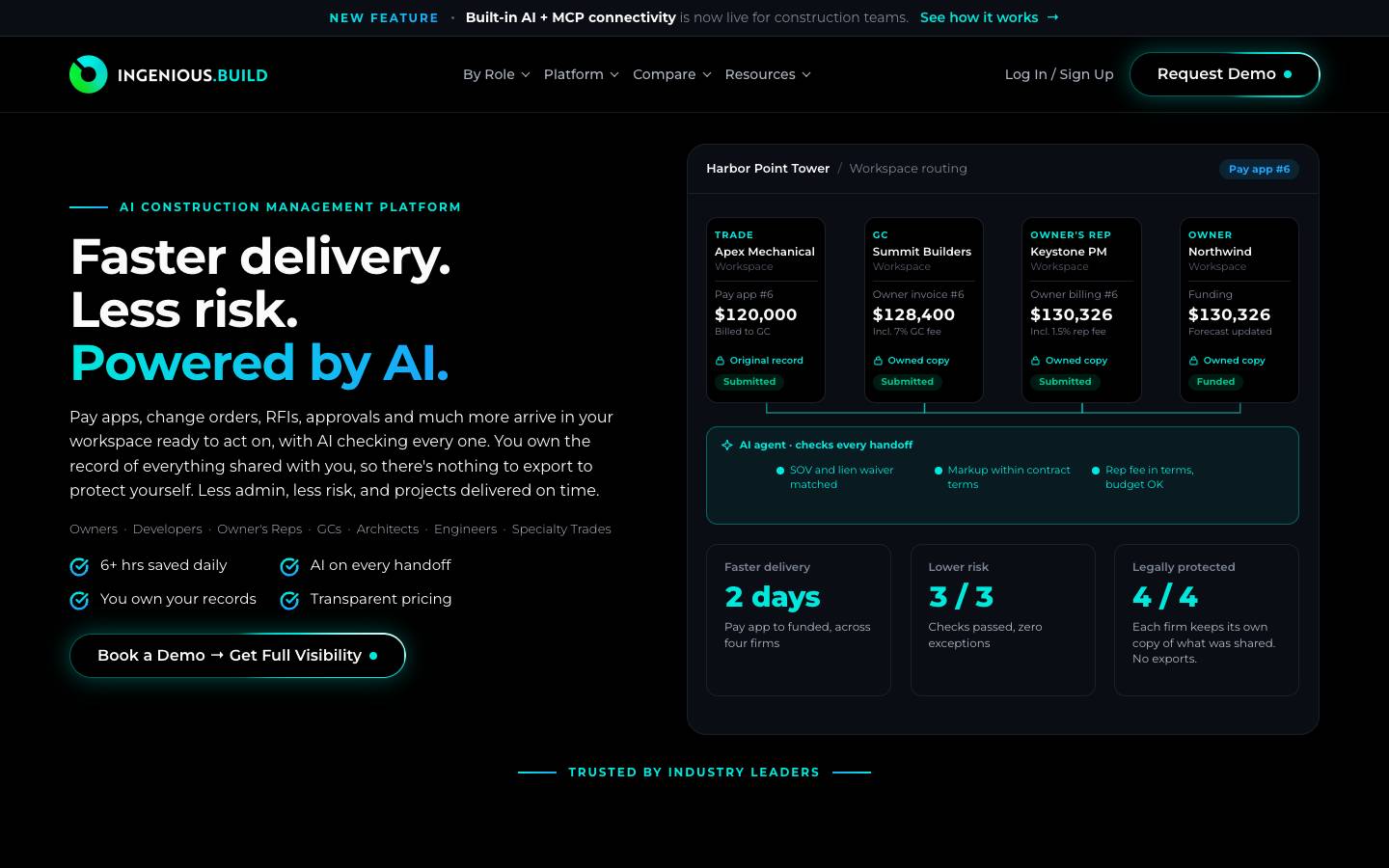Select the Apex Mechanical trade card
This screenshot has height=868, width=1389.
(766, 310)
